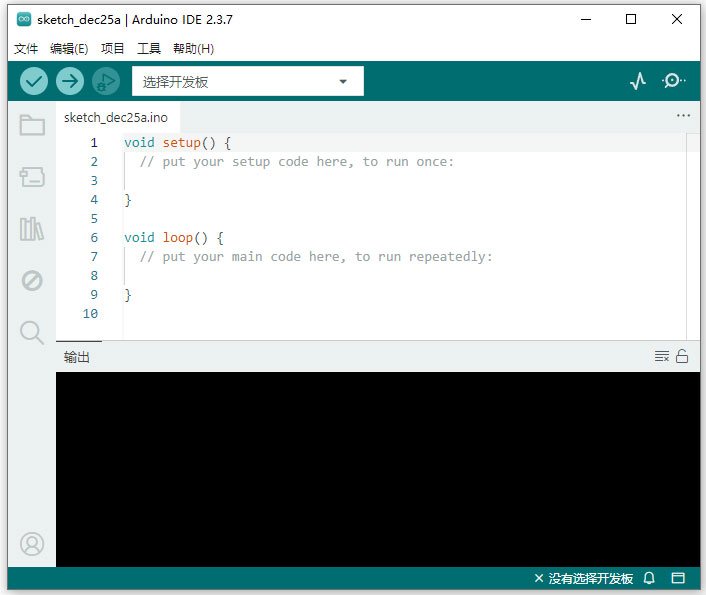Viewport: 706px width, 595px height.
Task: Click the loop function name
Action: pos(178,238)
